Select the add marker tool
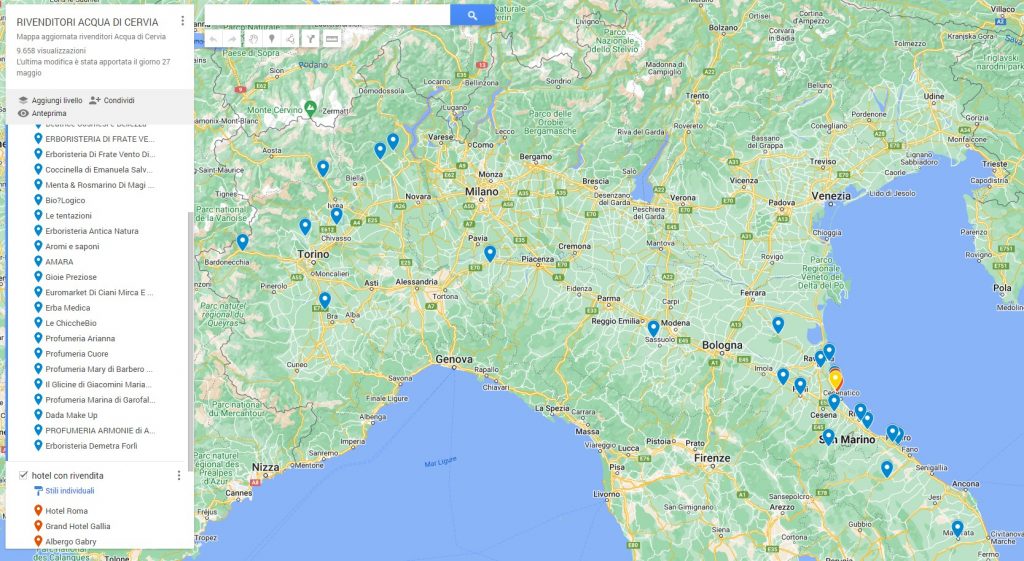Viewport: 1024px width, 561px height. click(272, 39)
